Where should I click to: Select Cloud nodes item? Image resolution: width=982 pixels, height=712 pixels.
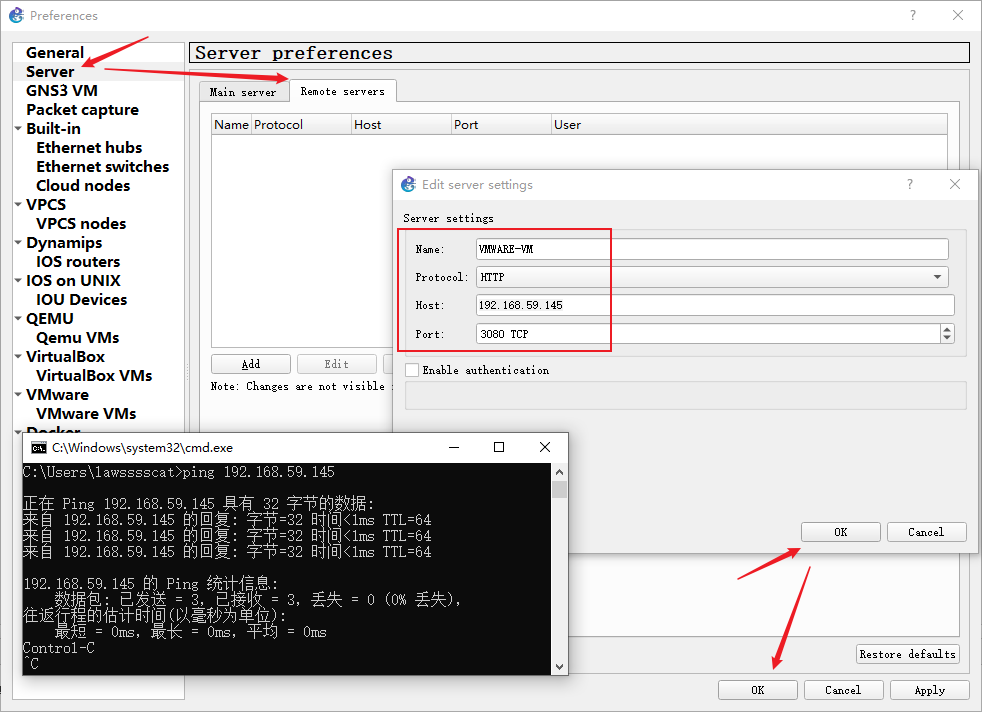(x=83, y=185)
